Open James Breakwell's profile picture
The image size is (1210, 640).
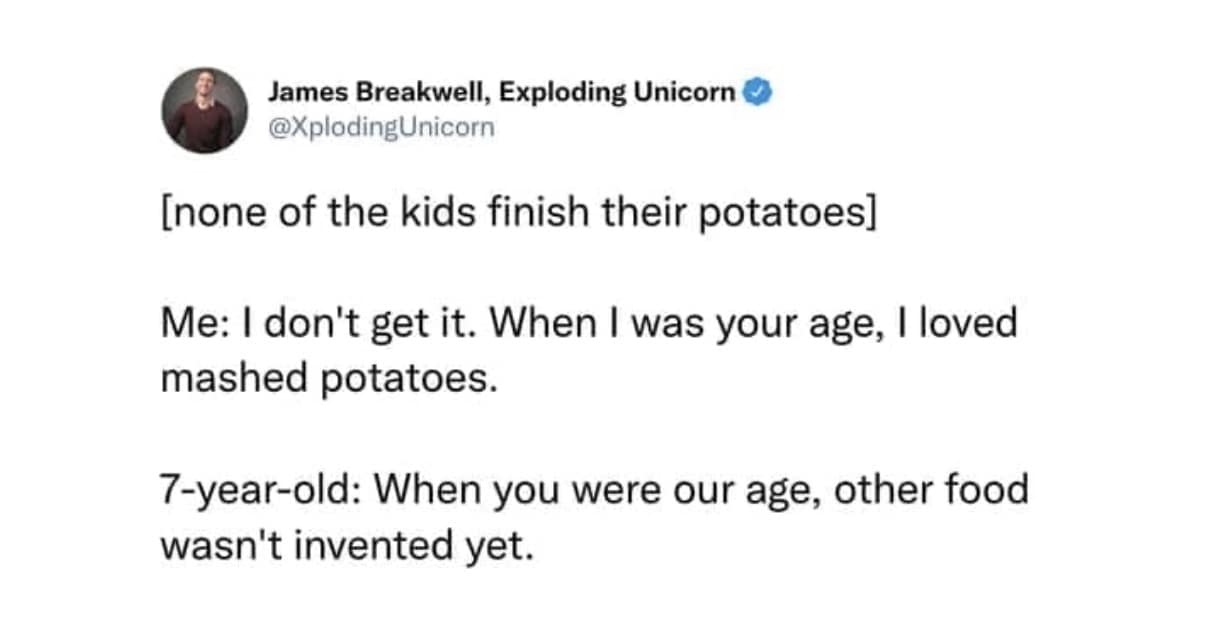pyautogui.click(x=205, y=110)
